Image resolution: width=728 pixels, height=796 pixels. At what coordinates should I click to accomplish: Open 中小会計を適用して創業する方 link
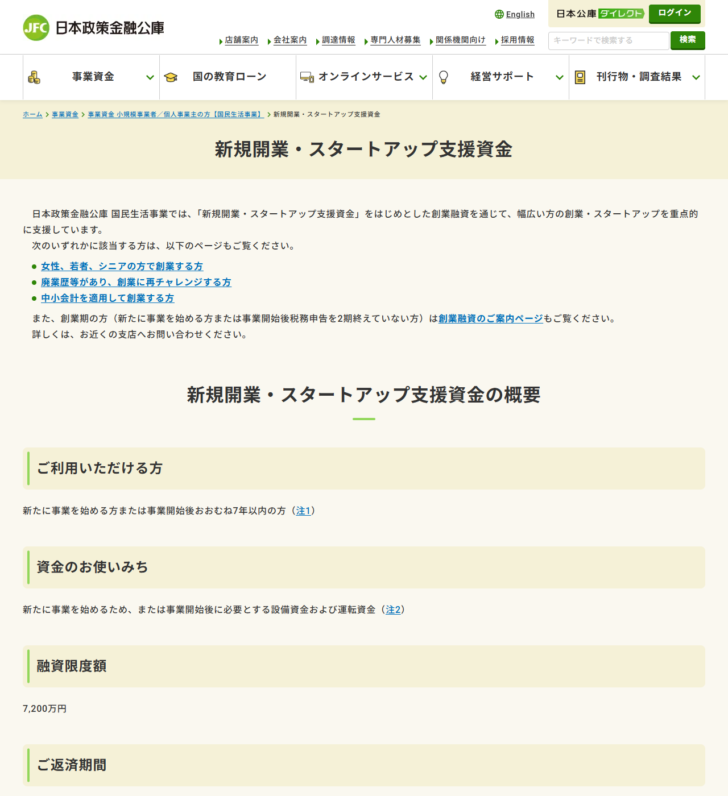(x=108, y=298)
